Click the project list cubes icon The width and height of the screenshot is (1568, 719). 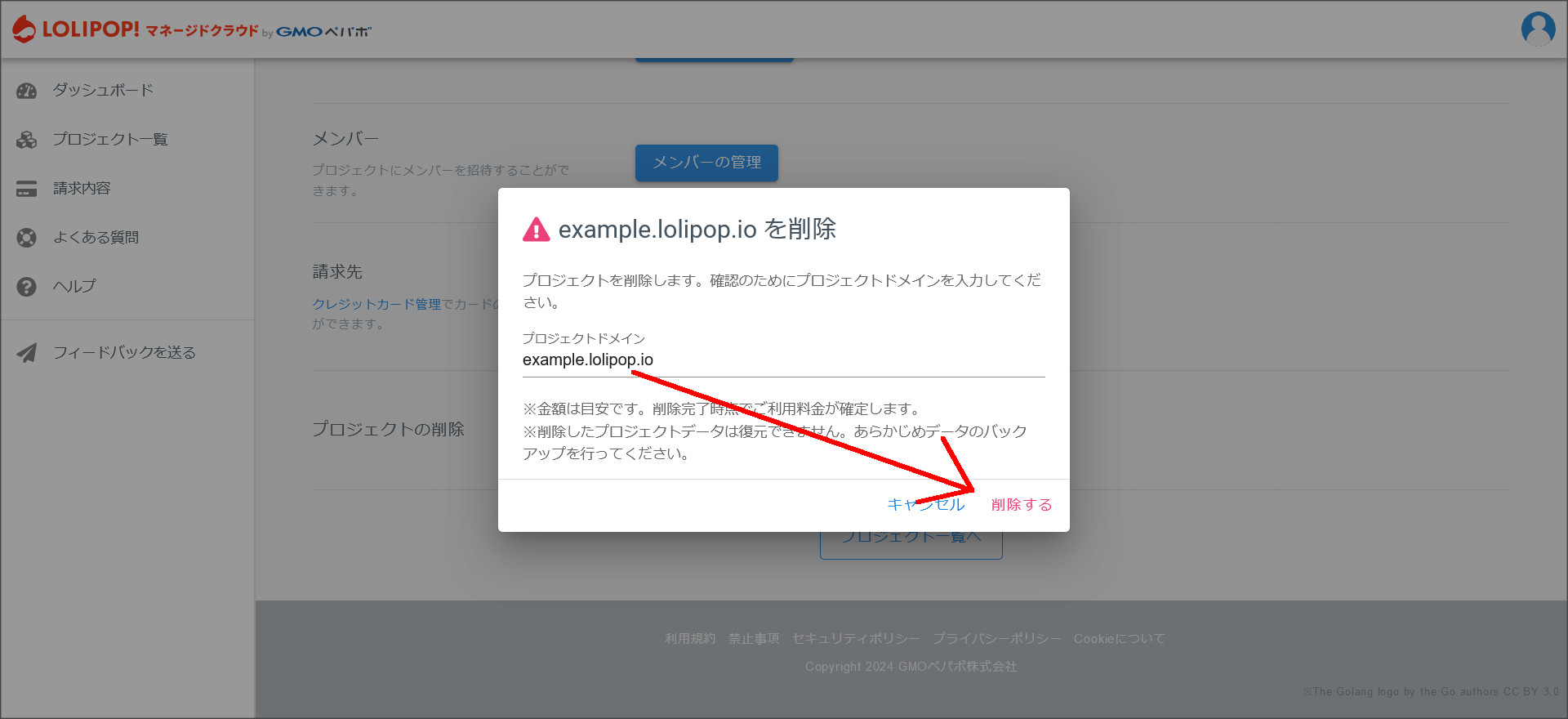tap(27, 140)
